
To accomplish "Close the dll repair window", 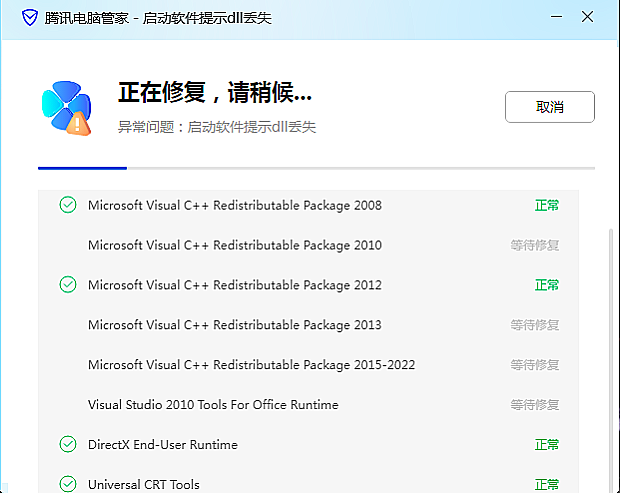I will coord(587,17).
